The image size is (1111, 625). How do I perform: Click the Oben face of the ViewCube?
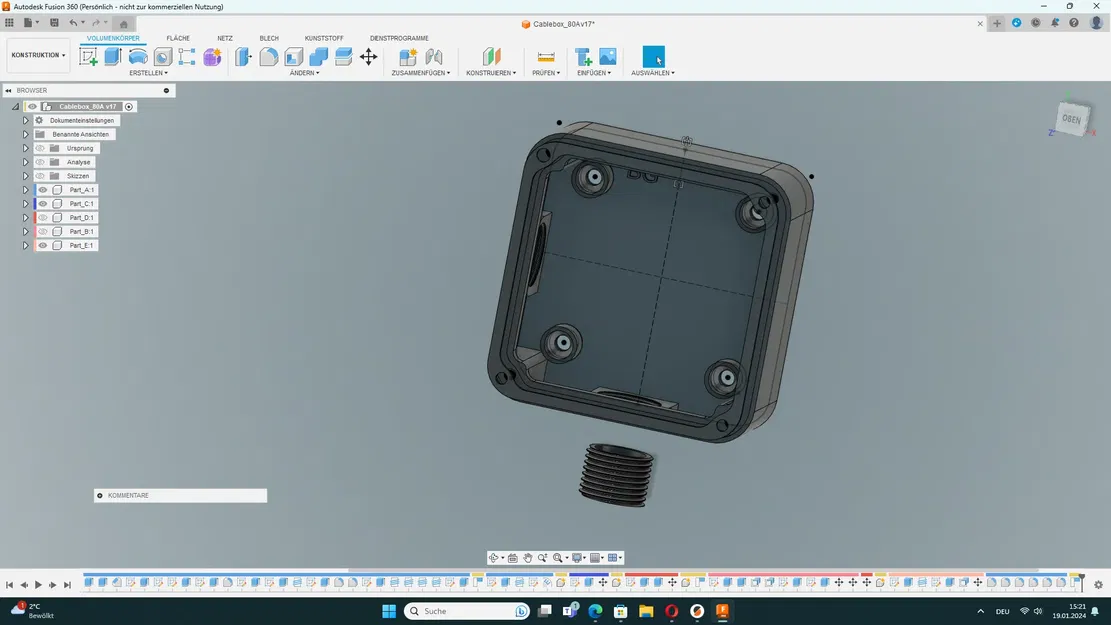(x=1070, y=118)
